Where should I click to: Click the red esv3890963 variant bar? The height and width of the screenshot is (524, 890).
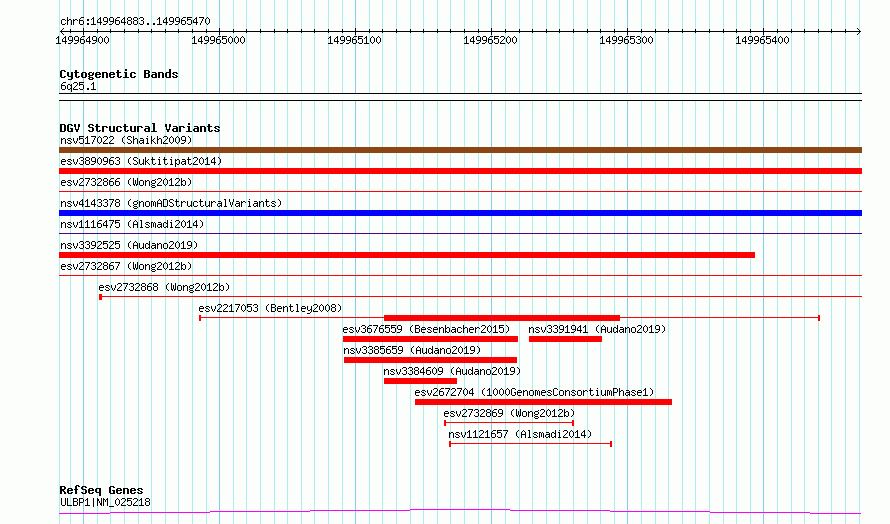[x=460, y=171]
